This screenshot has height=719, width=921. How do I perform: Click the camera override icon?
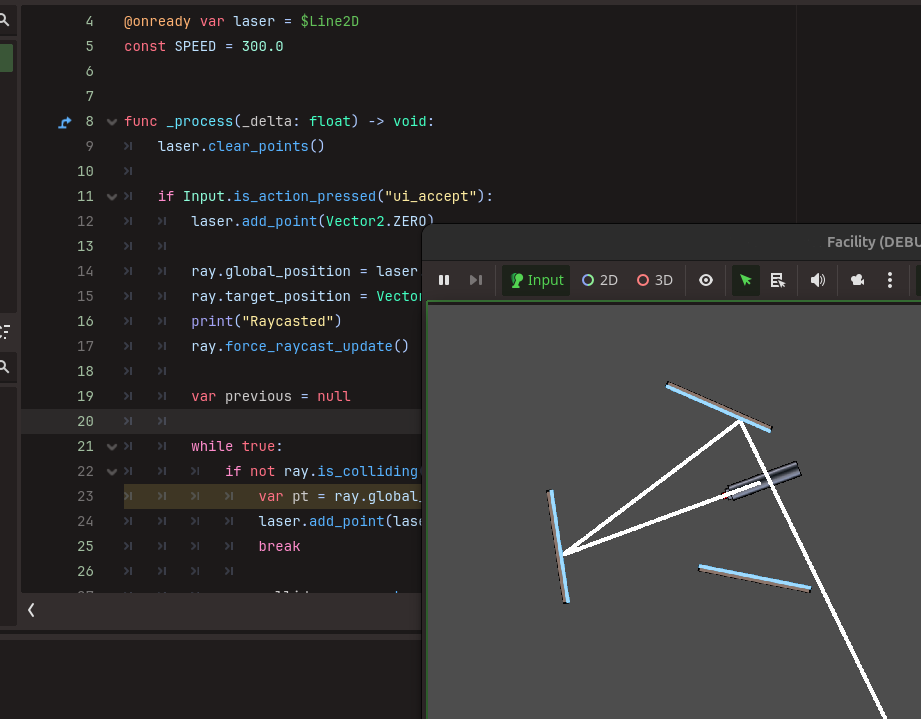(x=857, y=280)
